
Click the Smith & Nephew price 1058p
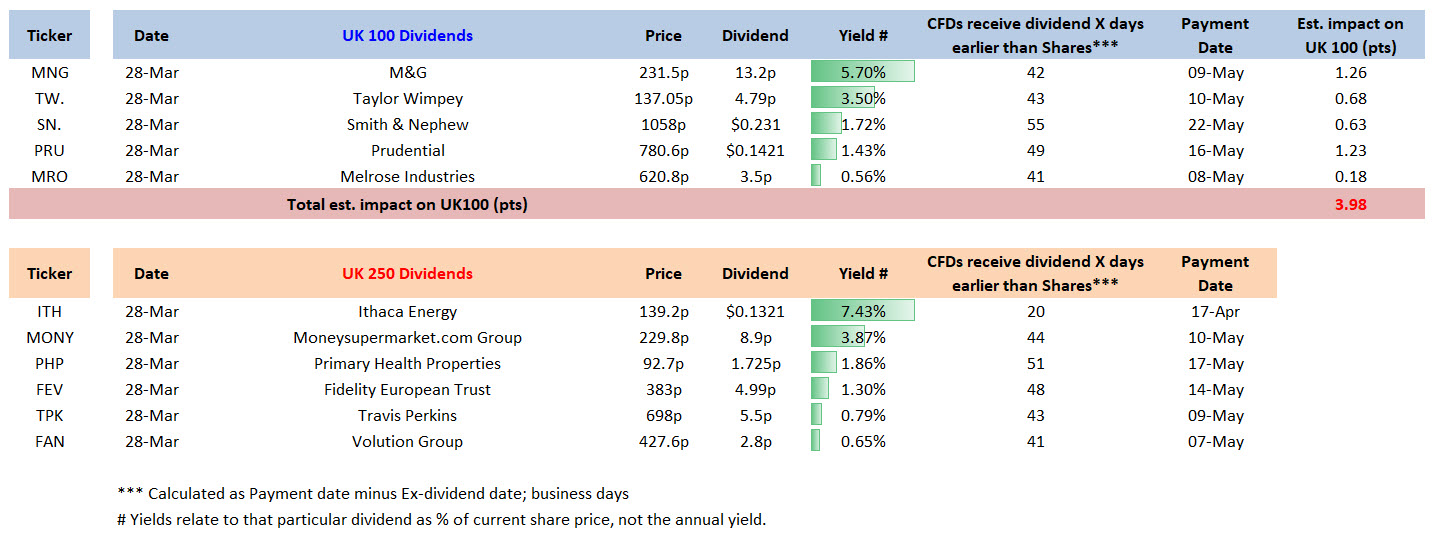point(663,124)
